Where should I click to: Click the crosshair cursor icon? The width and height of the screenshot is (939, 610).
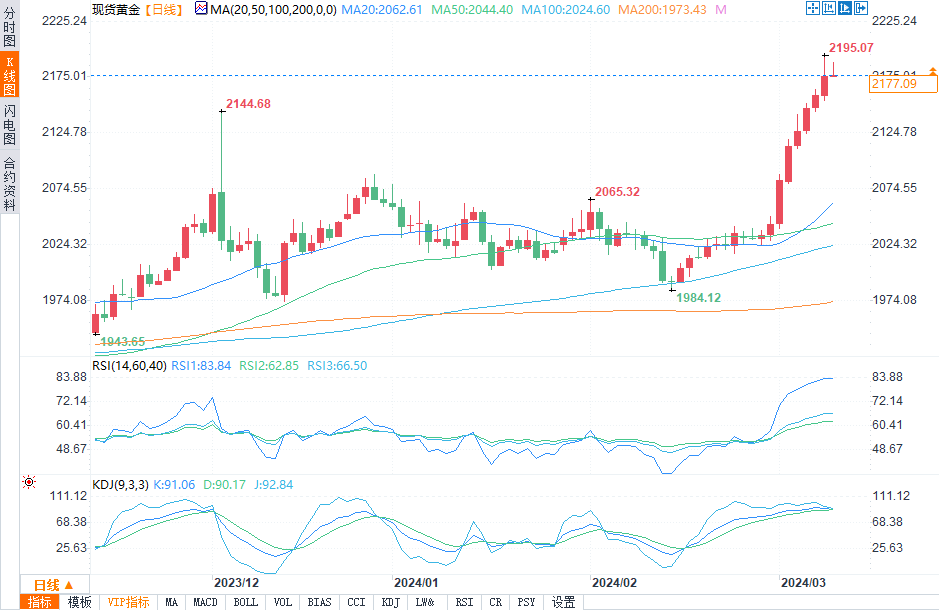tap(813, 8)
